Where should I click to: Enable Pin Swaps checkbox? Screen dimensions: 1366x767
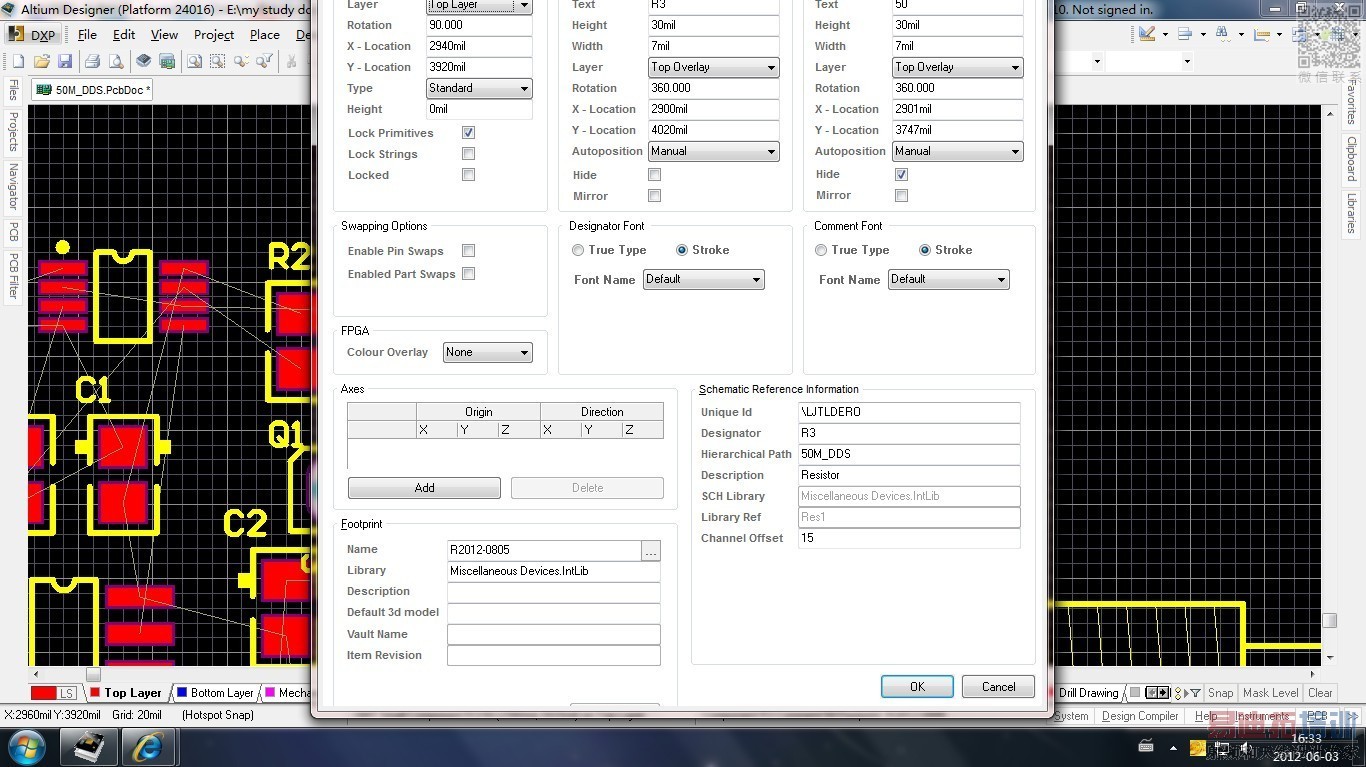coord(468,251)
